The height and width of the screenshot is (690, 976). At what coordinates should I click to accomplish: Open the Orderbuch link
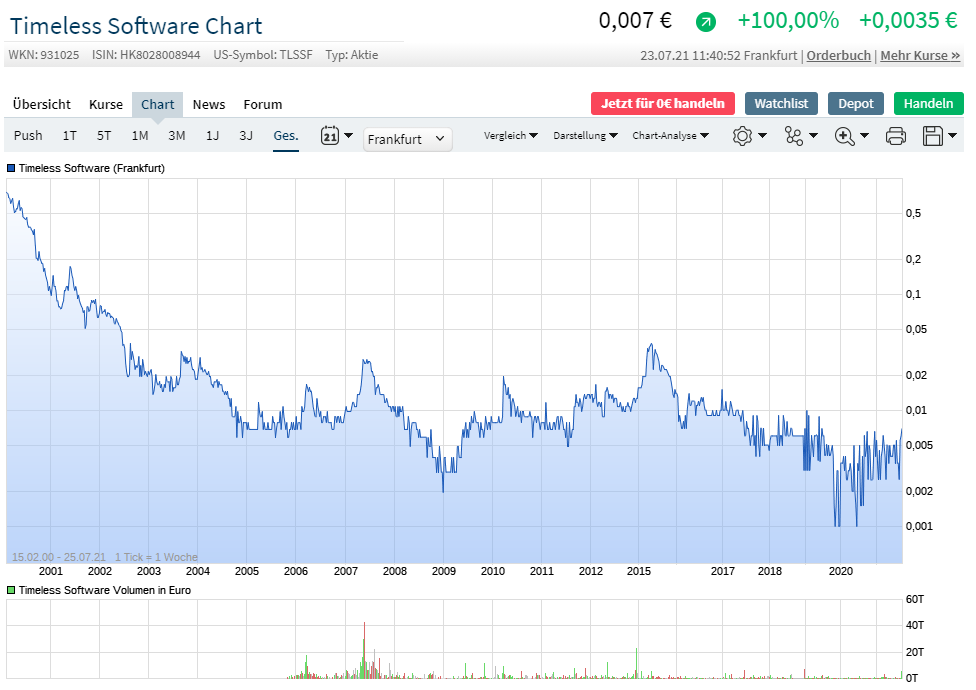tap(838, 56)
